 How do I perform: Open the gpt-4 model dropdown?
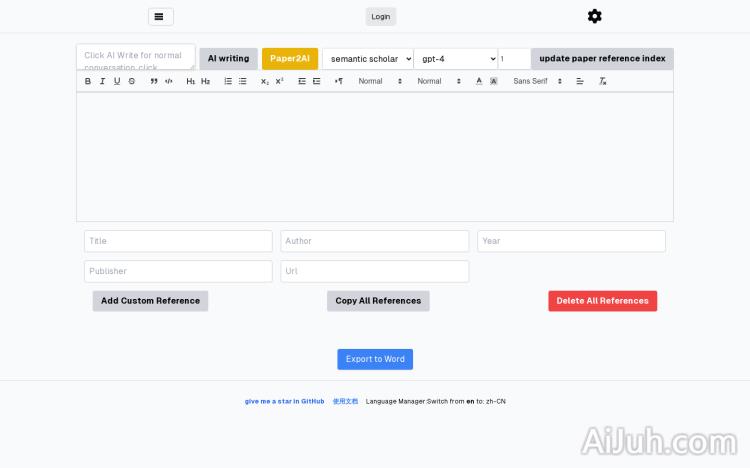[x=455, y=59]
